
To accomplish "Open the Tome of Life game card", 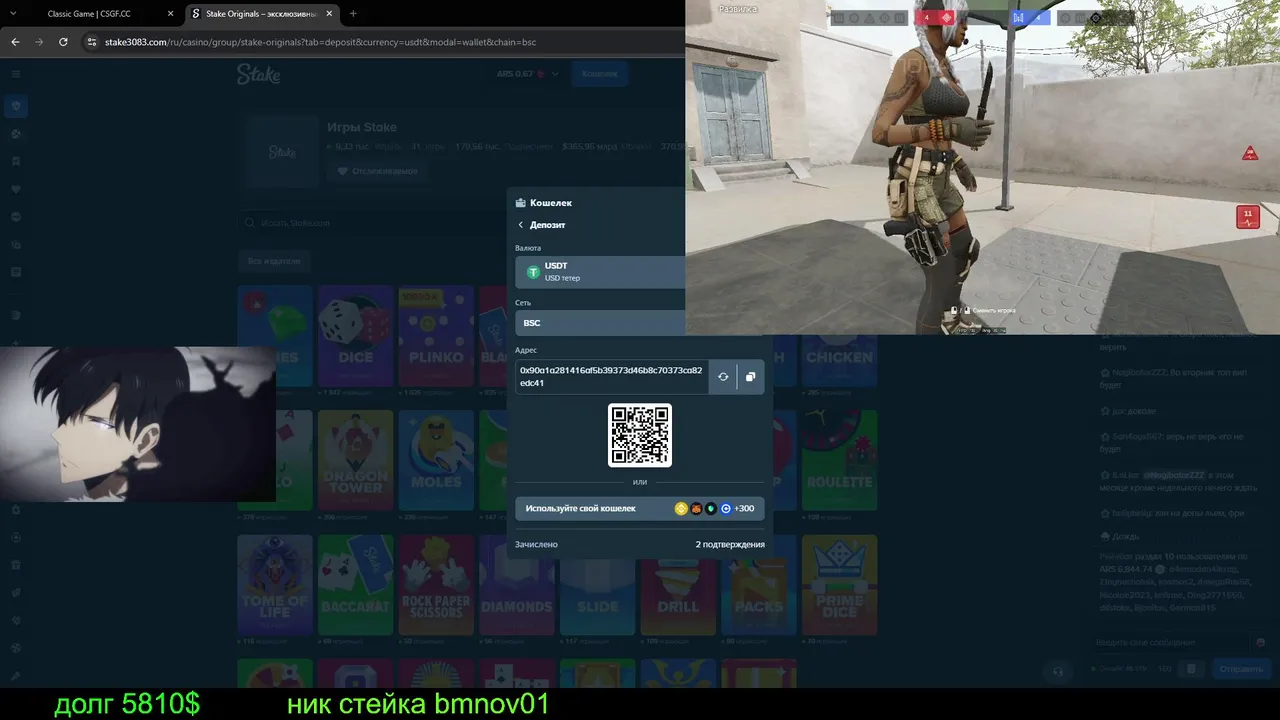I will 275,585.
